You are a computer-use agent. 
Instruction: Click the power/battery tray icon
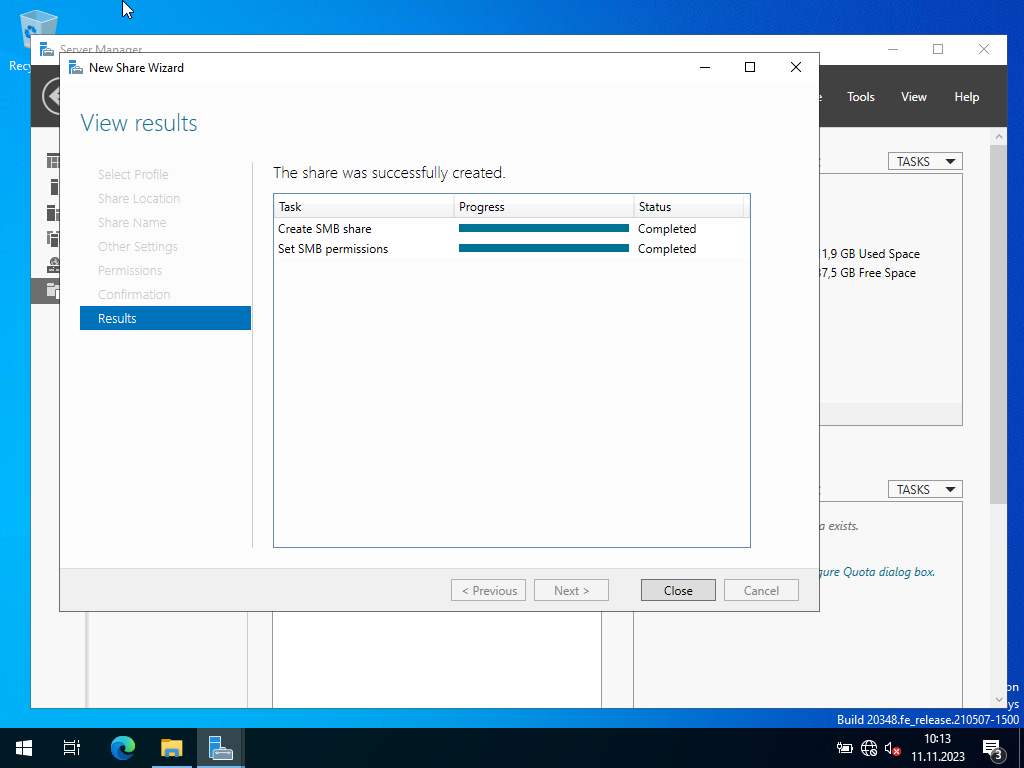(x=845, y=748)
